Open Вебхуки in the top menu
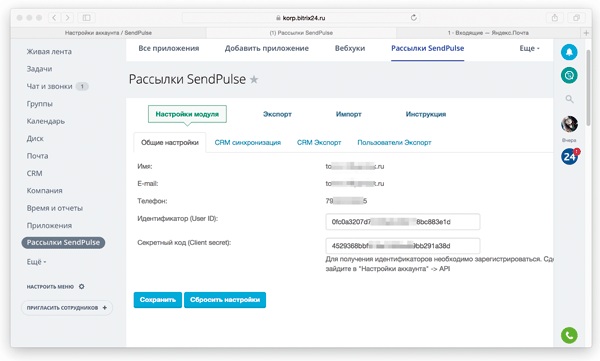The height and width of the screenshot is (361, 600). [x=350, y=48]
